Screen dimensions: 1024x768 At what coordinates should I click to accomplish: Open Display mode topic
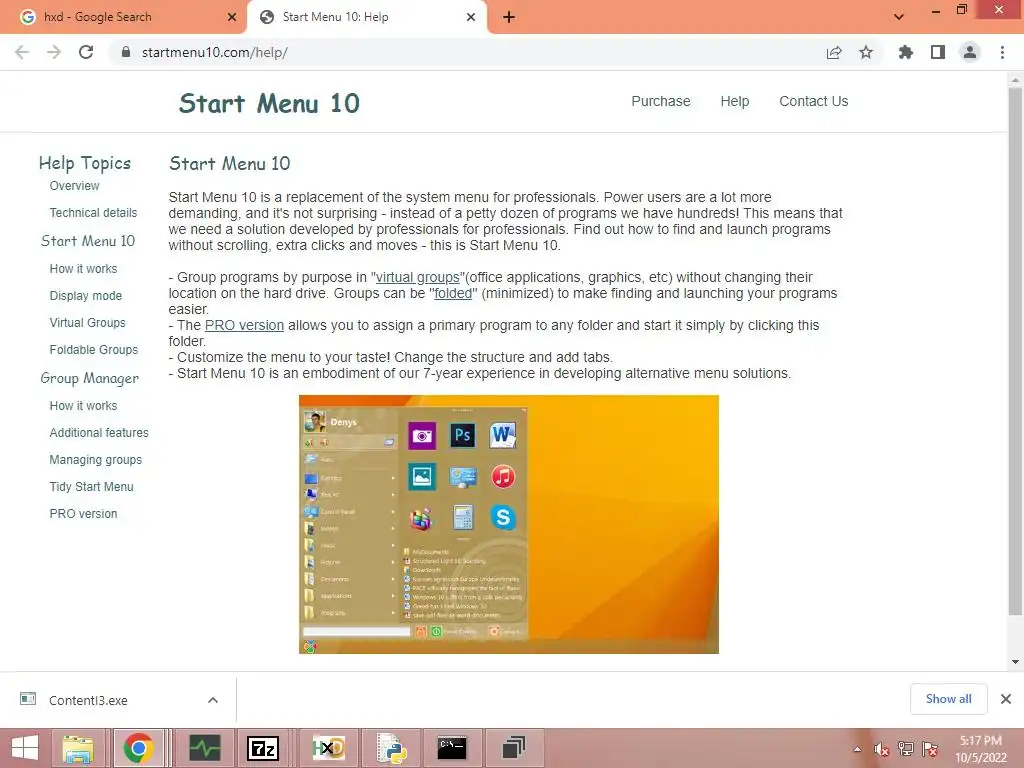[86, 296]
